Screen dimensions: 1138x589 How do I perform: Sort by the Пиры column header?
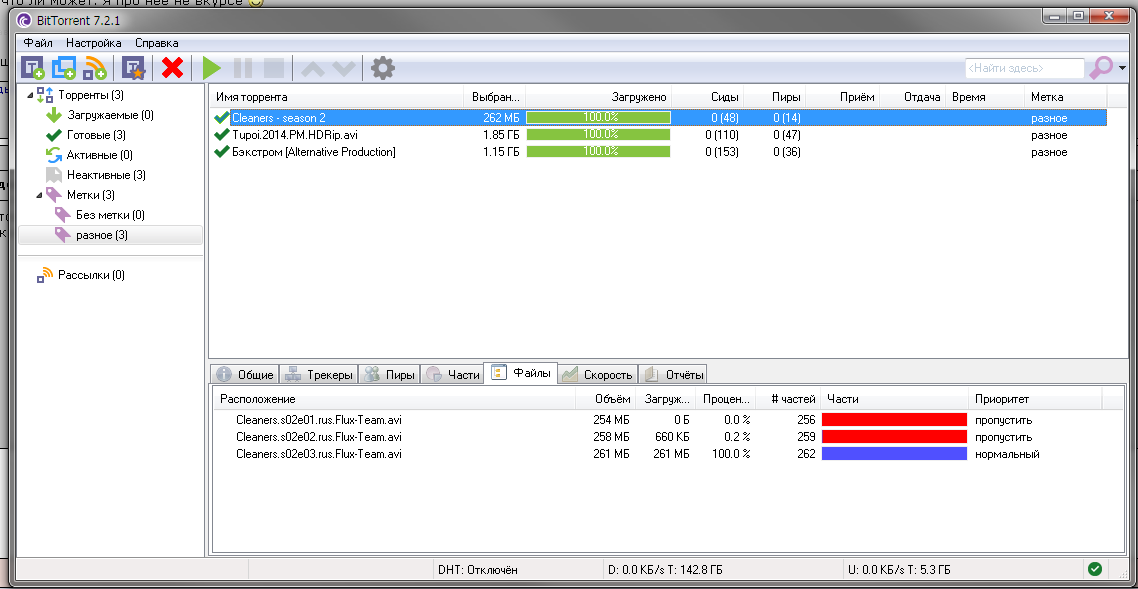coord(775,97)
